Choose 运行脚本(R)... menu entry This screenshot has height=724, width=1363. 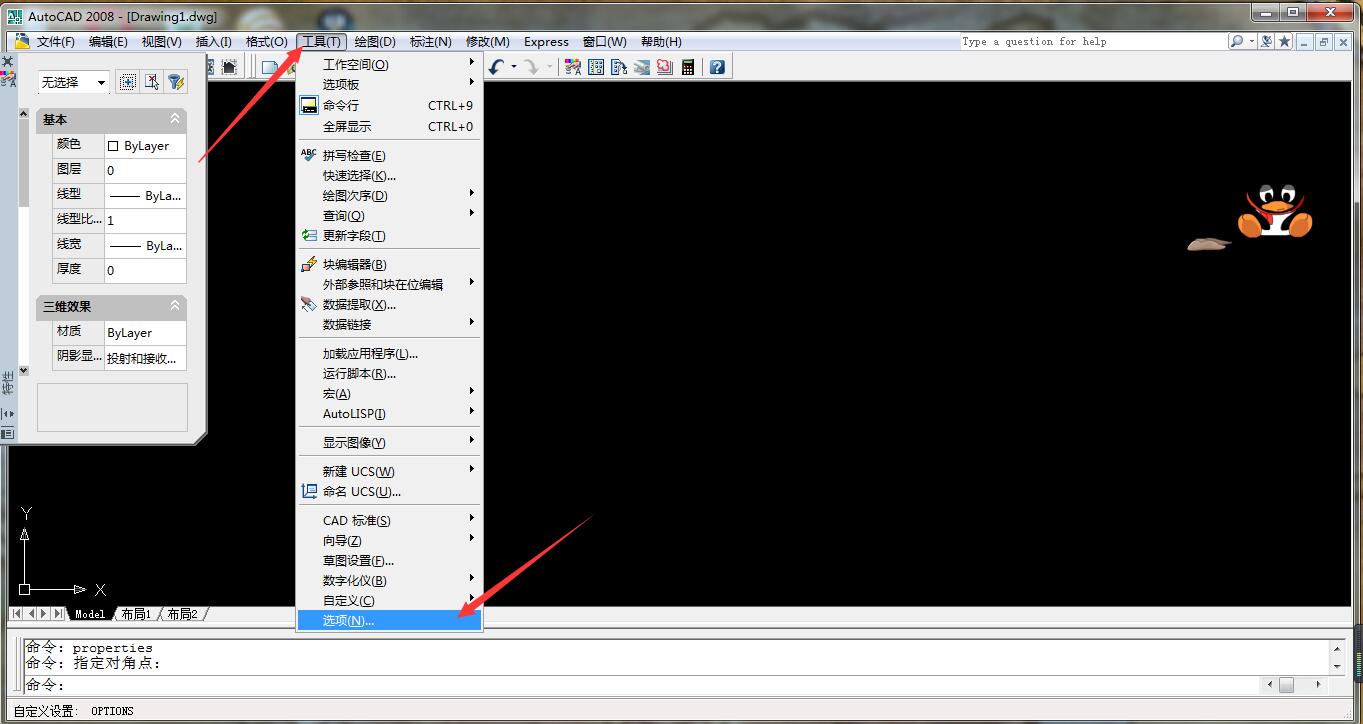[x=390, y=374]
